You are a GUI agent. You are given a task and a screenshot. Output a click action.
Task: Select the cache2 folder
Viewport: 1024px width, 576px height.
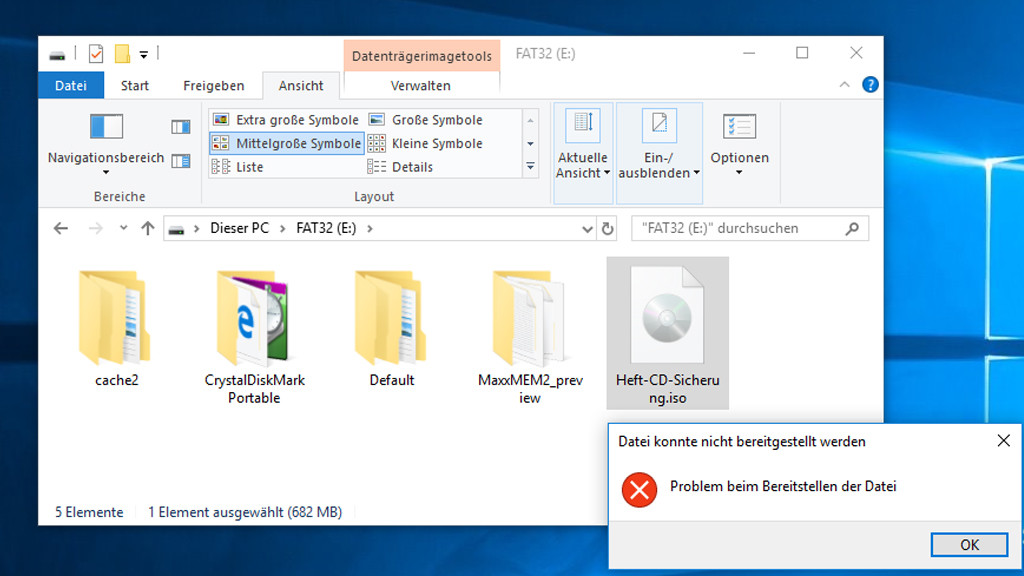tap(117, 330)
